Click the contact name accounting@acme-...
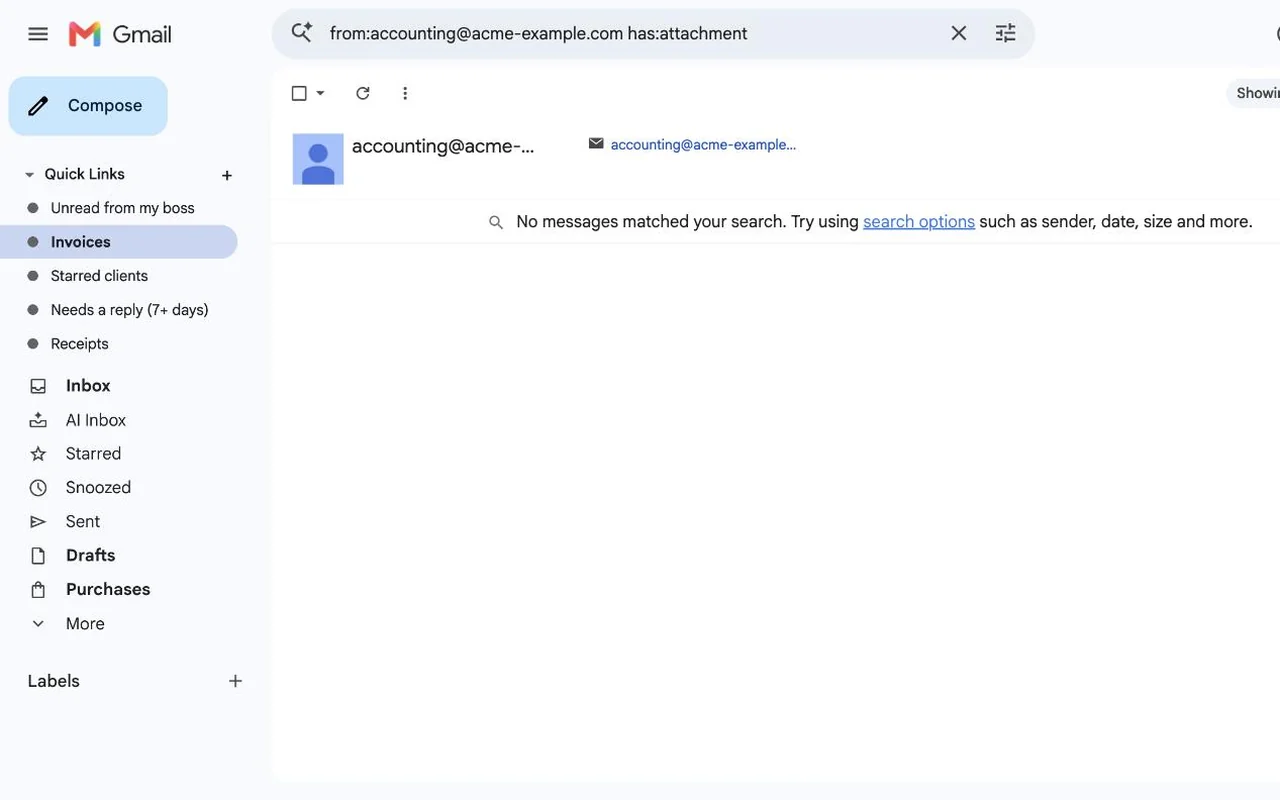Screen dimensions: 1280x800 [443, 146]
